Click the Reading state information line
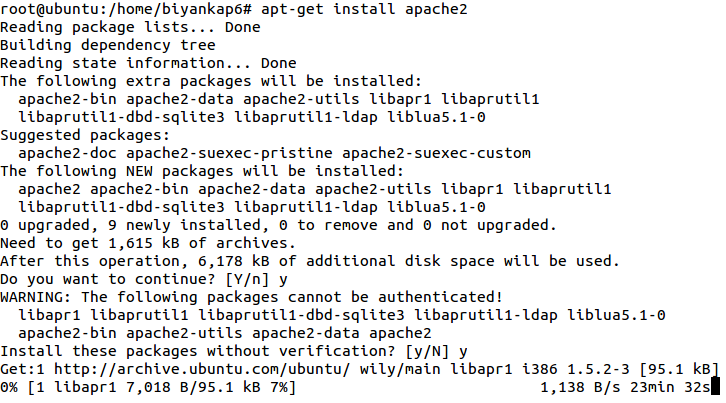The height and width of the screenshot is (403, 726). (x=148, y=62)
